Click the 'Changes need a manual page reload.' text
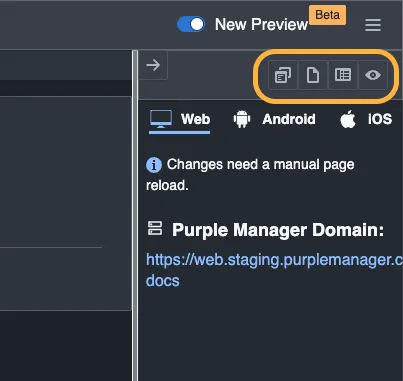Viewport: 403px width, 381px height. point(250,175)
